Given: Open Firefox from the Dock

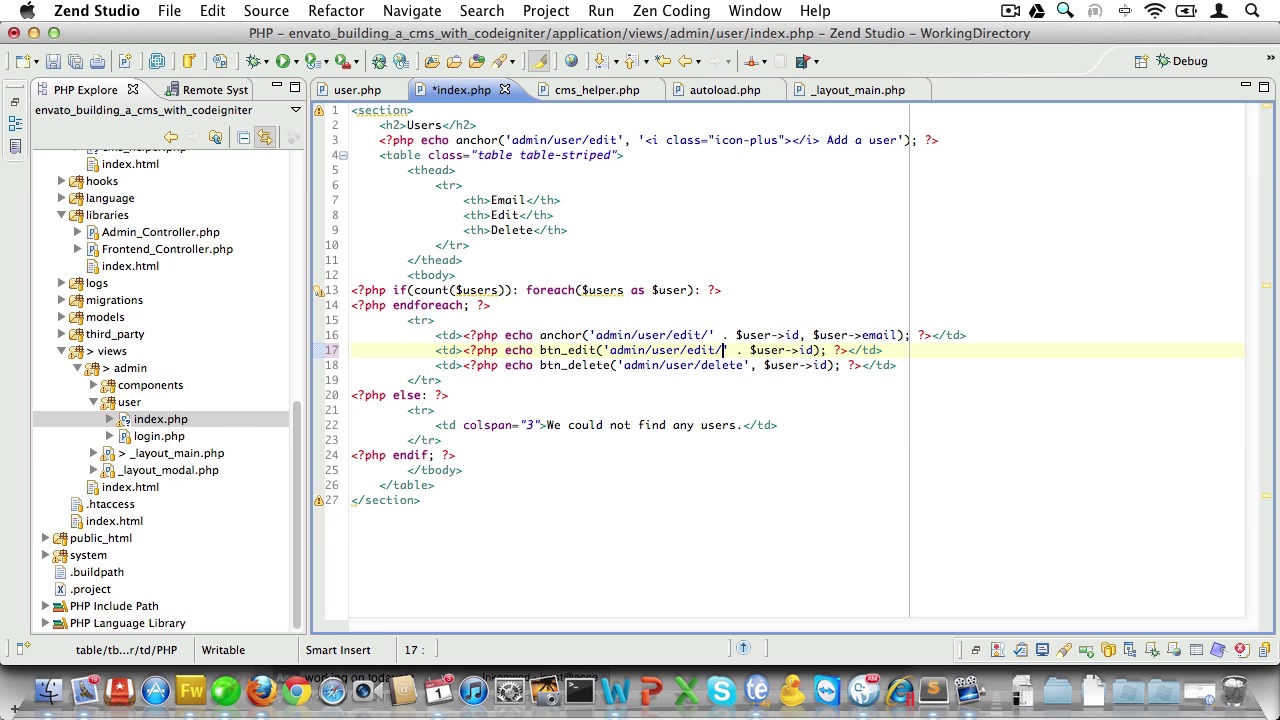Looking at the screenshot, I should click(261, 690).
